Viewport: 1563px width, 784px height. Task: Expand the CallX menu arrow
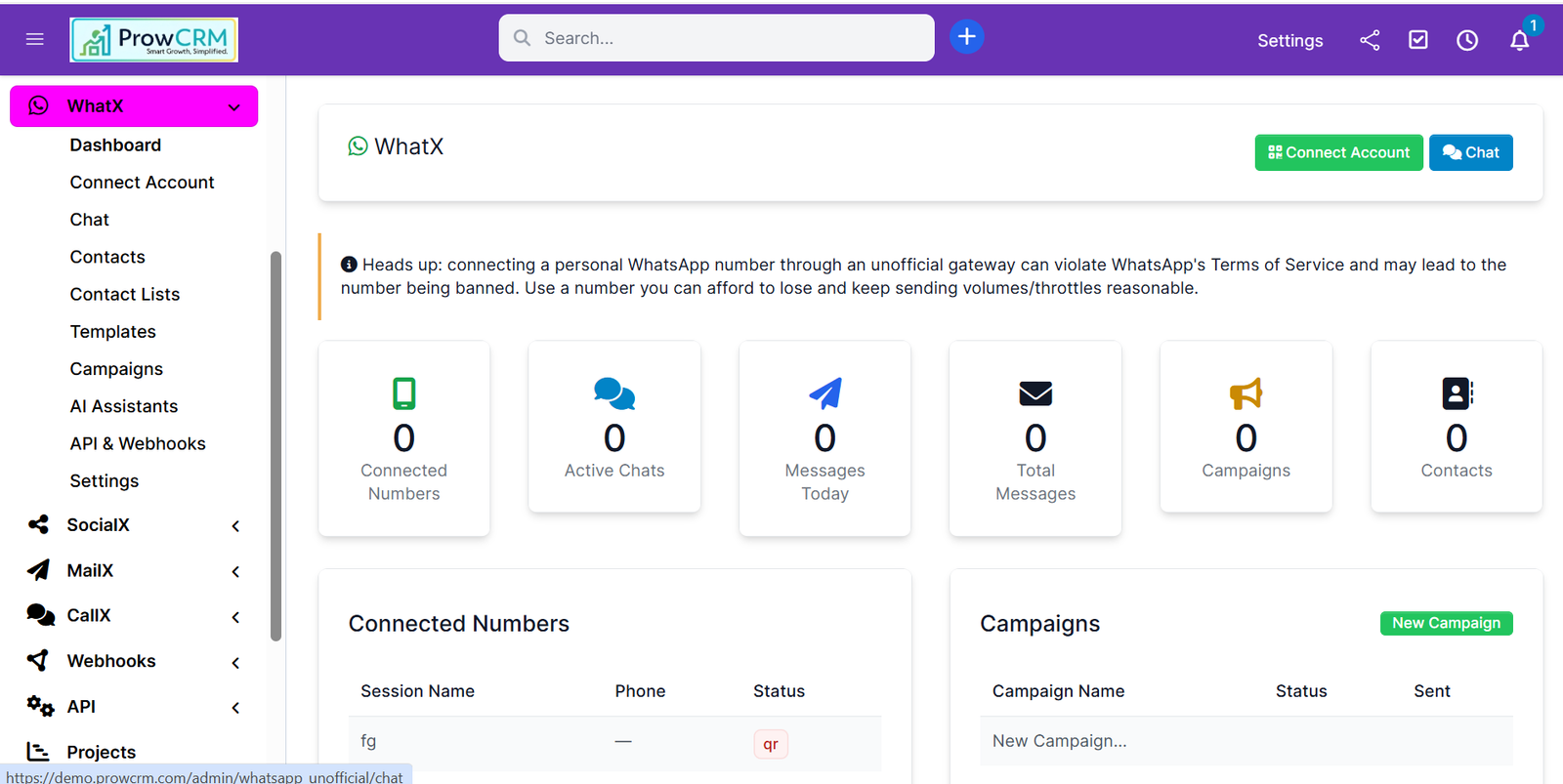coord(235,617)
